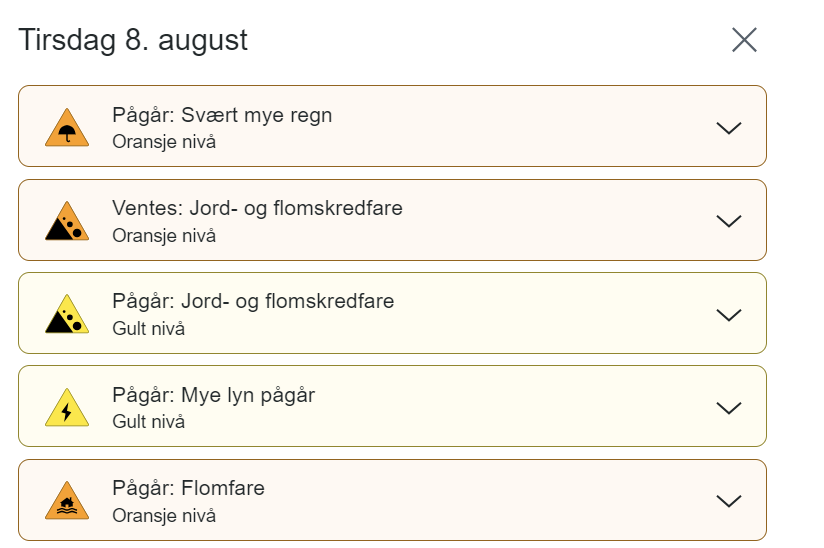The image size is (824, 548).
Task: Select the 'Pågår: Jord- og flomskredfare' title
Action: click(x=253, y=302)
